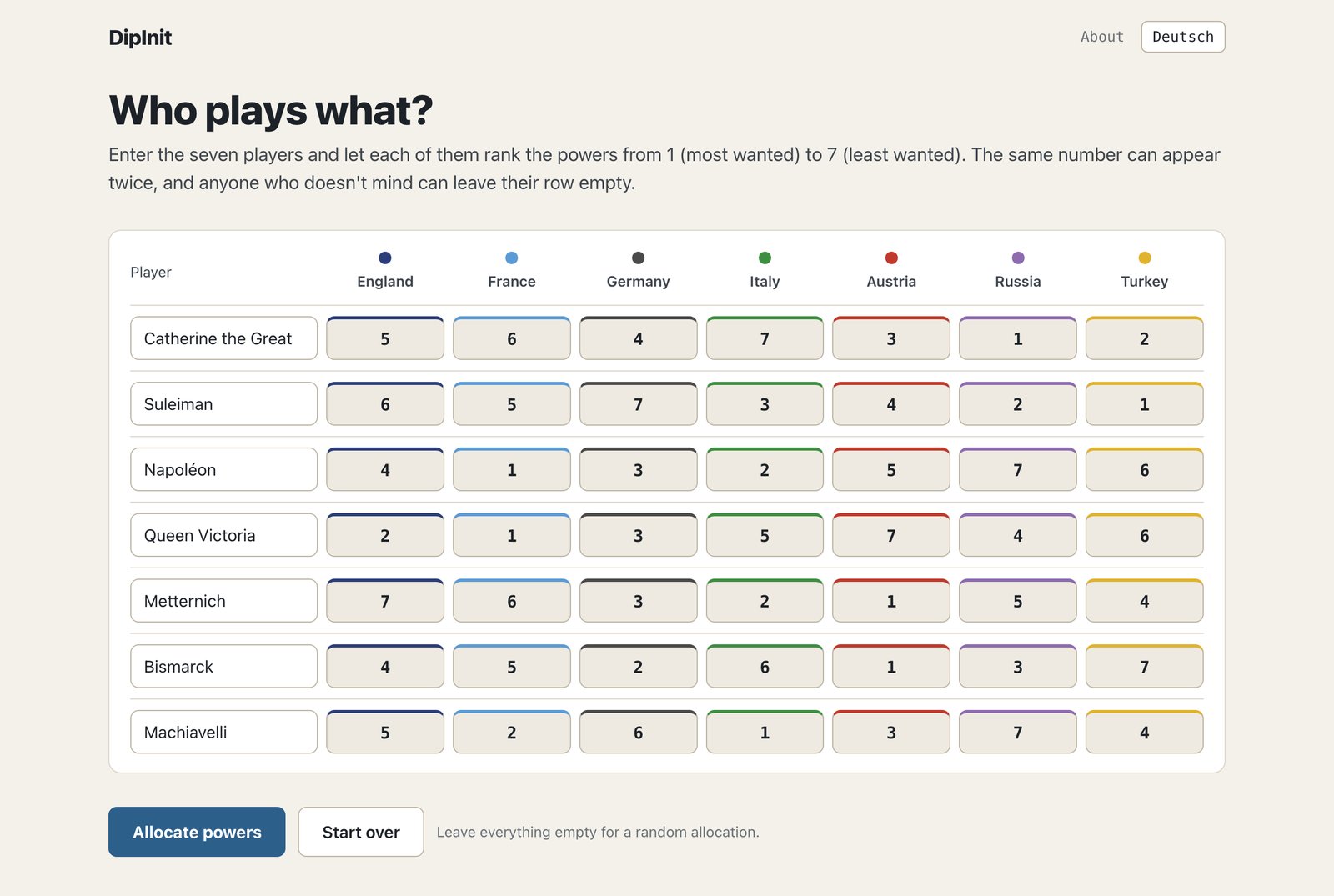
Task: Click Suleiman's Turkey rank field
Action: 1145,404
